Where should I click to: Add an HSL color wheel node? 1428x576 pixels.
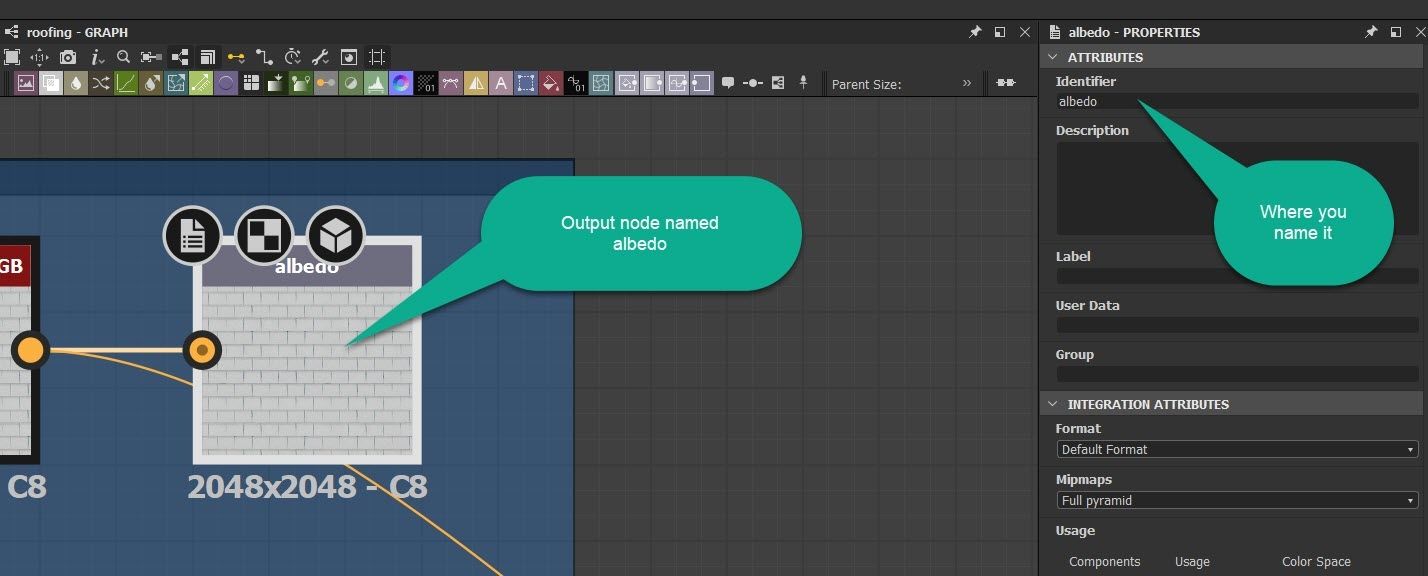tap(401, 84)
